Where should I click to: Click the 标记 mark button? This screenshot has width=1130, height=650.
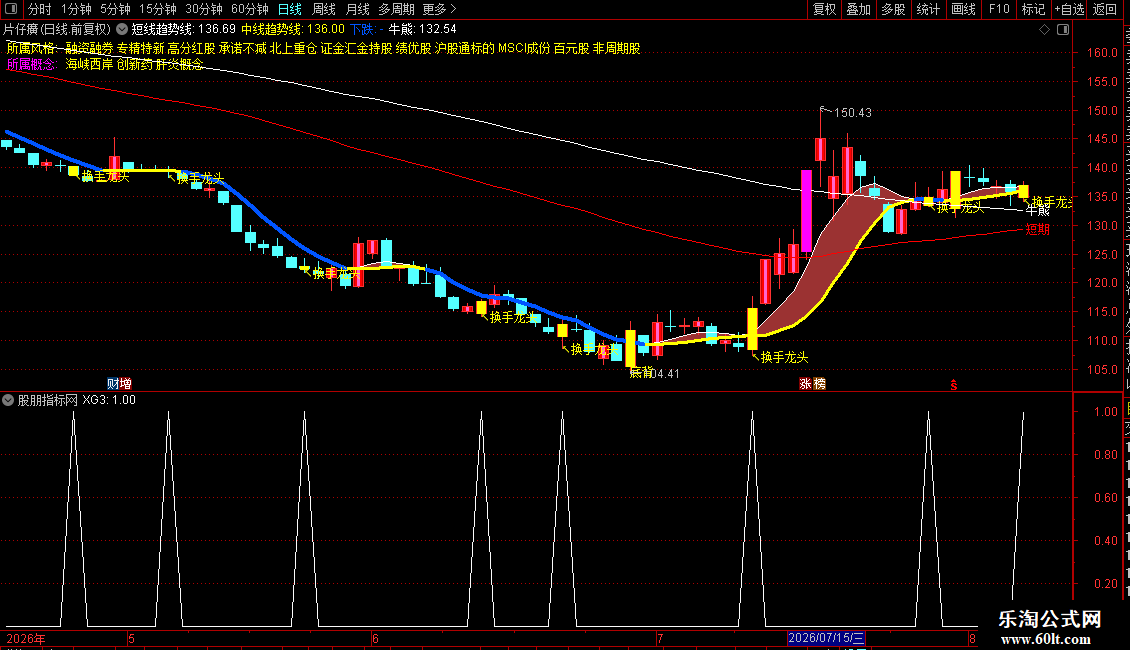(x=1033, y=9)
